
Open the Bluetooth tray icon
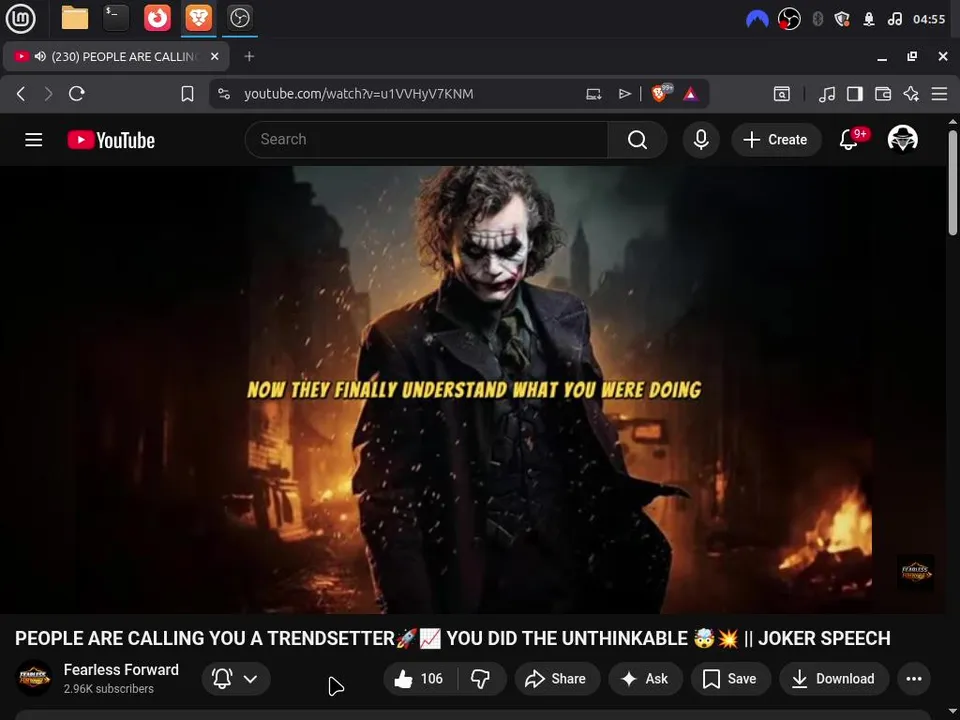click(x=817, y=19)
